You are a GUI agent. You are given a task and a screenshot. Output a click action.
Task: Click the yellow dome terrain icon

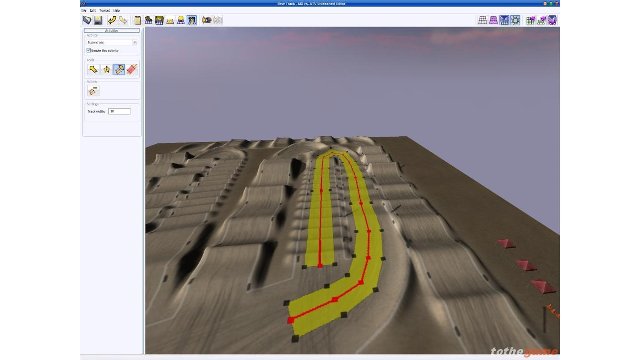181,20
